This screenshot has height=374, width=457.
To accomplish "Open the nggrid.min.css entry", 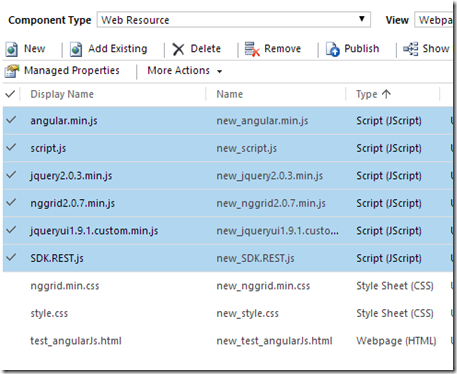I will click(x=65, y=286).
